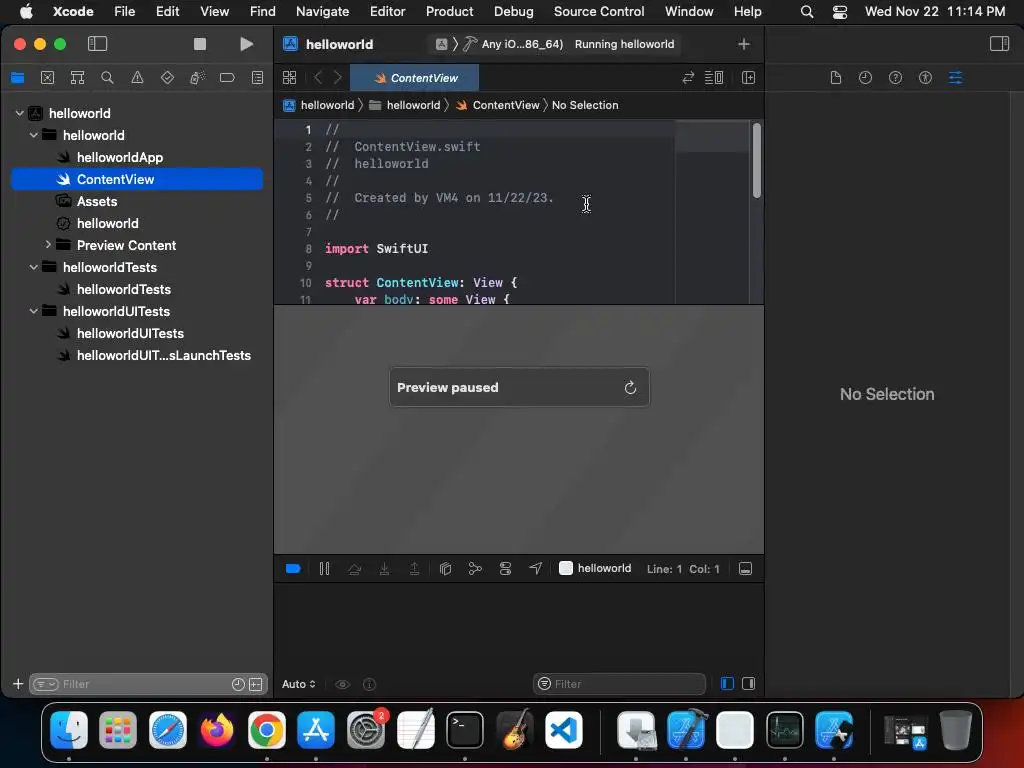Collapse the helloworldTests group

click(x=33, y=267)
